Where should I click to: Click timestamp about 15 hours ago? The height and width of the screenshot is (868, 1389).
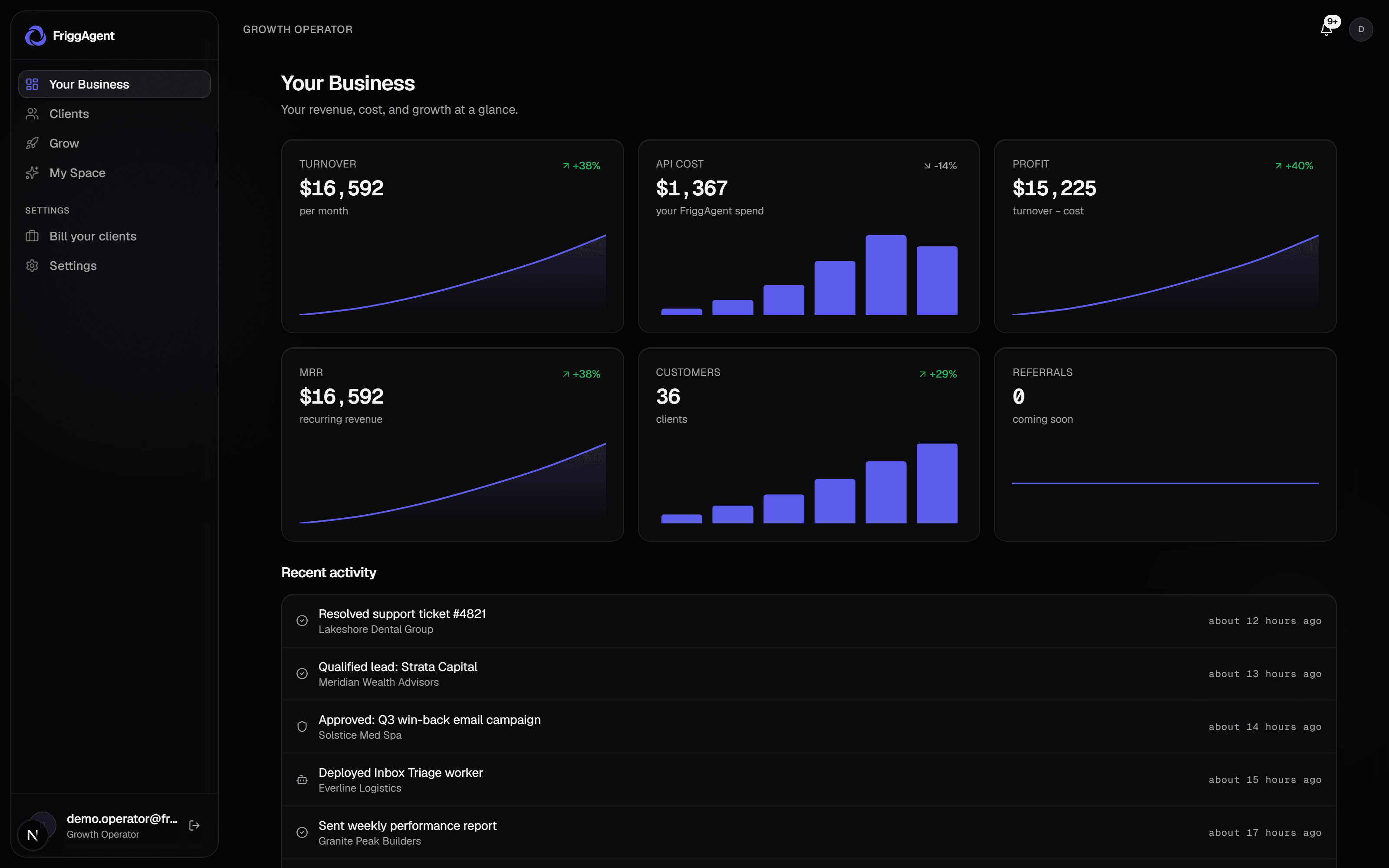tap(1265, 779)
